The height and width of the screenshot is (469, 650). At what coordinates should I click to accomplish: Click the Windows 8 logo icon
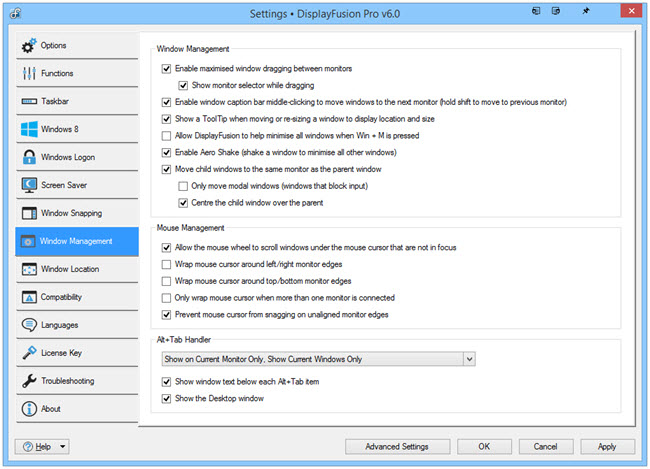[29, 129]
